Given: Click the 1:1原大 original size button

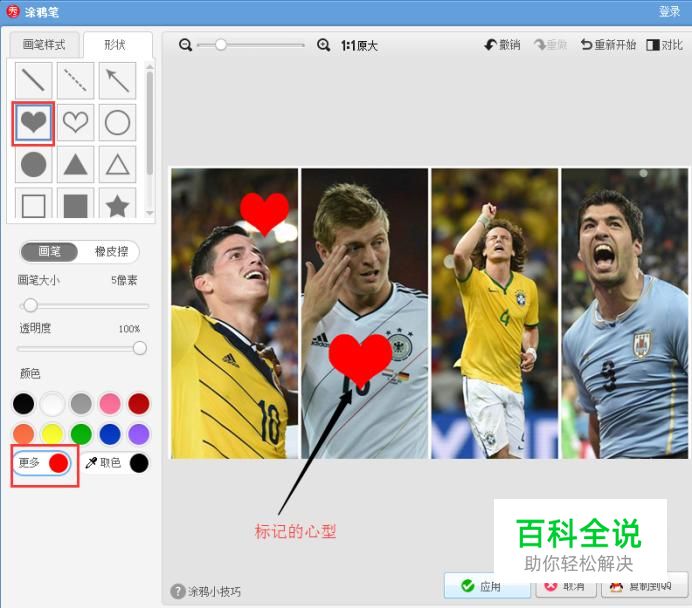Looking at the screenshot, I should [x=359, y=45].
